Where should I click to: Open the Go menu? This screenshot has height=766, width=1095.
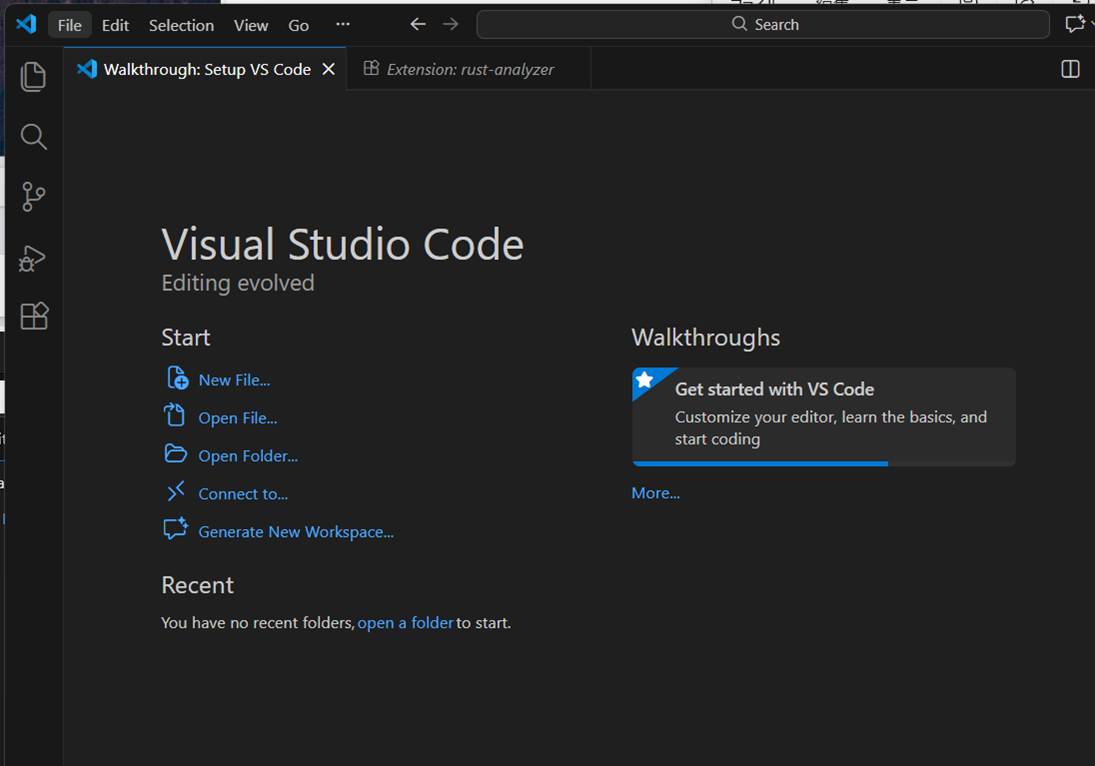pos(298,25)
